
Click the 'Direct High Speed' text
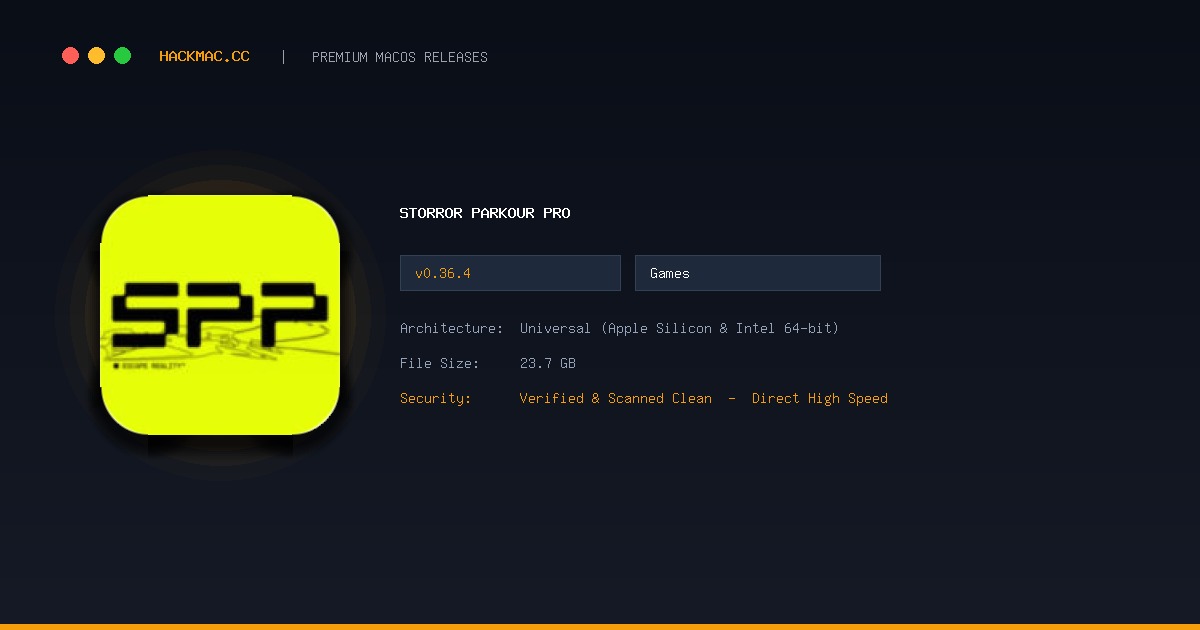(x=820, y=398)
